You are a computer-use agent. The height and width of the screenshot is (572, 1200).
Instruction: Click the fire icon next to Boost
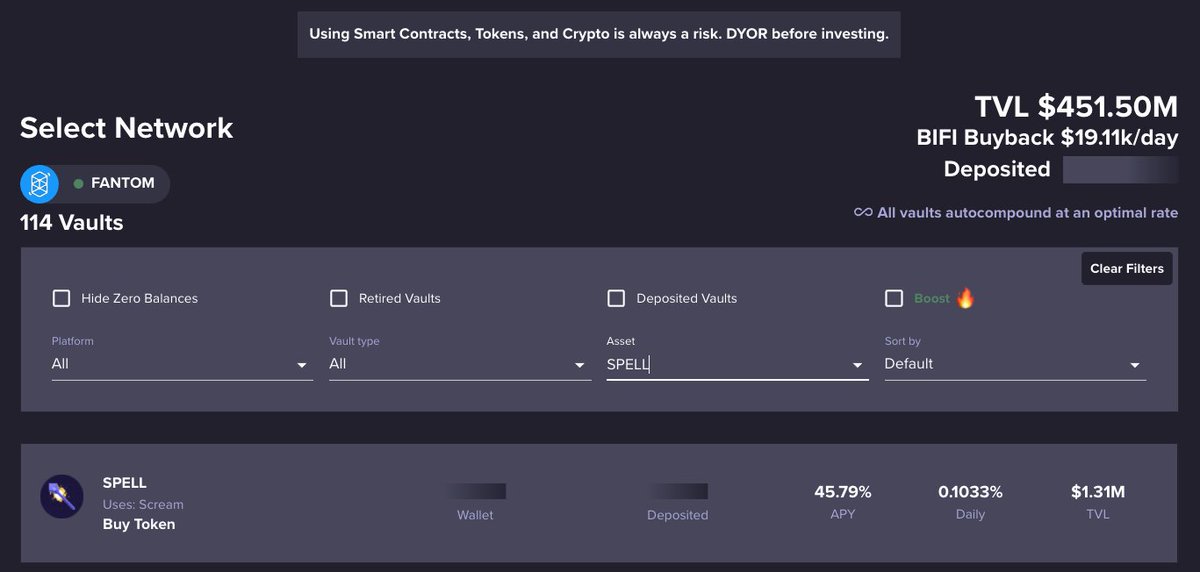tap(965, 298)
